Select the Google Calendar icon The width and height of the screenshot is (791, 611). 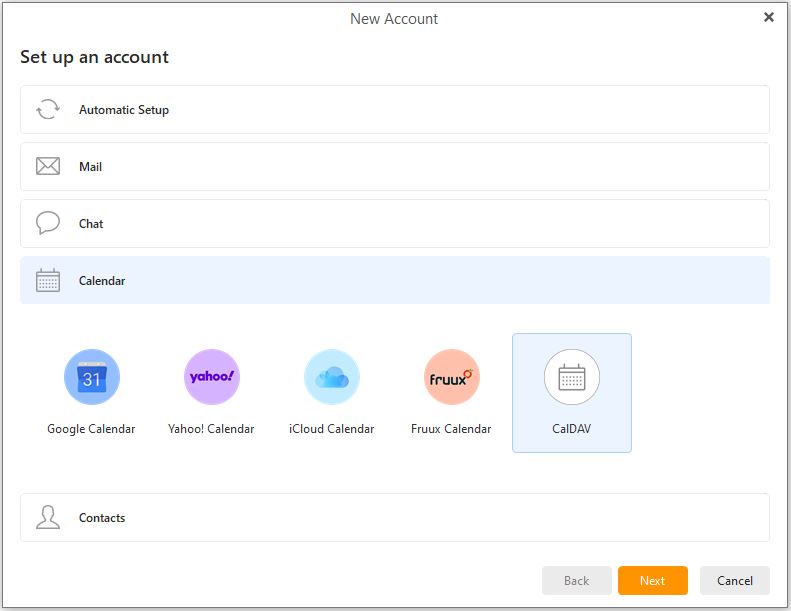(92, 377)
